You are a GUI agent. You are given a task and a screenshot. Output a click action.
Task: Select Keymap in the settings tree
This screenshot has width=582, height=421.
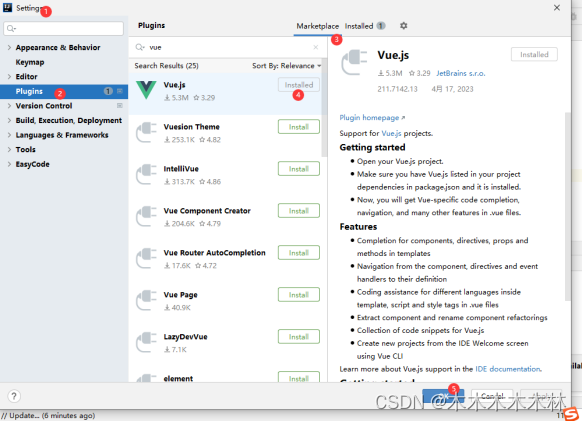(30, 62)
